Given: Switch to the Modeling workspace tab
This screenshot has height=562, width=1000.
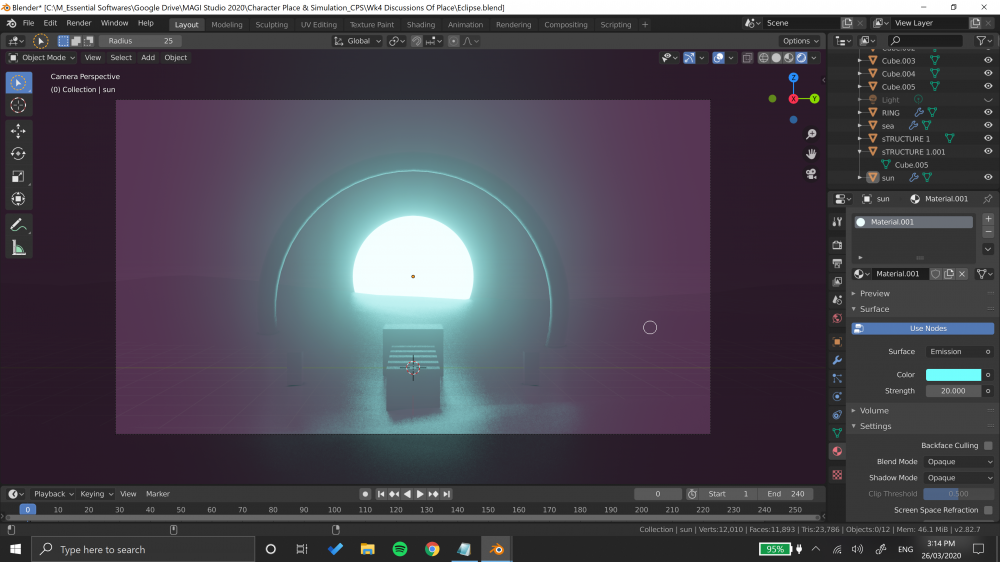Looking at the screenshot, I should 226,24.
